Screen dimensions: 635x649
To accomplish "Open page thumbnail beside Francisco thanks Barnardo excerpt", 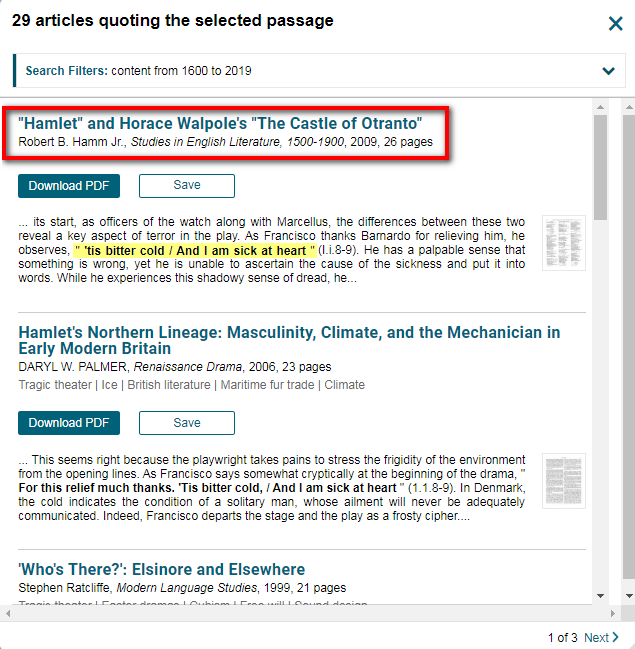I will pyautogui.click(x=564, y=243).
